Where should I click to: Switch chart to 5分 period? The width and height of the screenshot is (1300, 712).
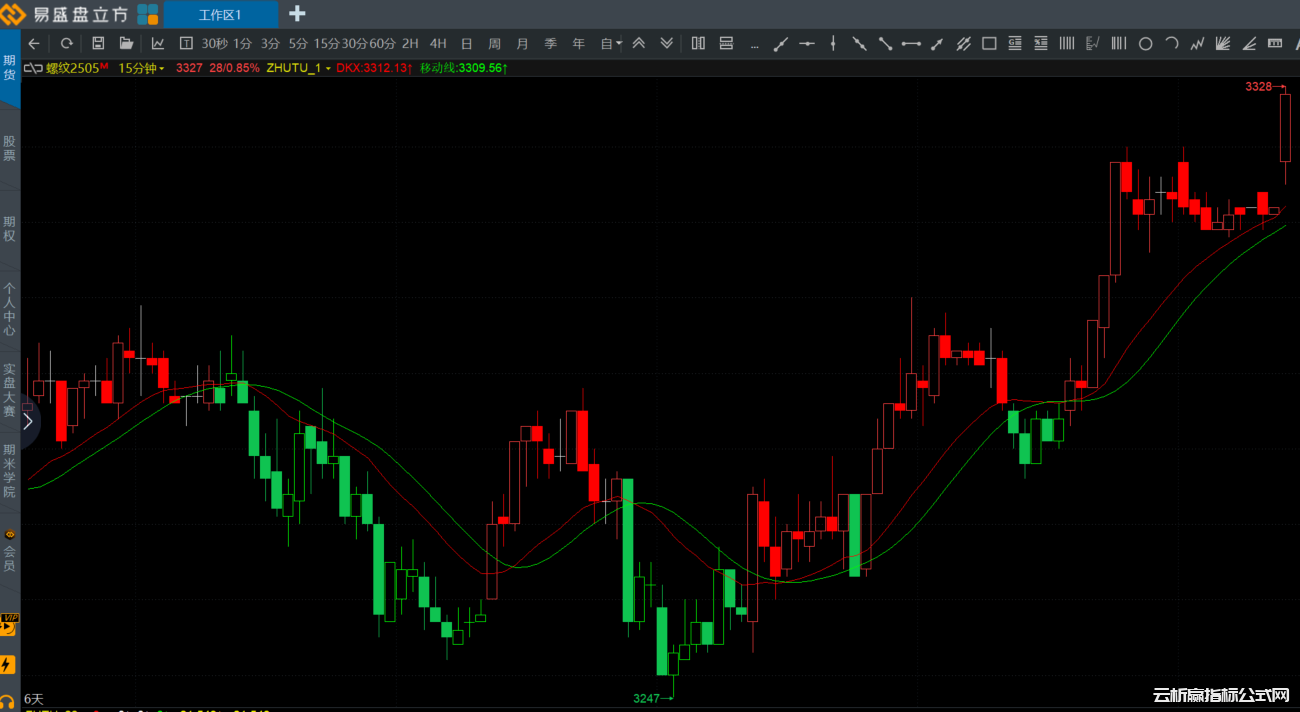tap(298, 43)
